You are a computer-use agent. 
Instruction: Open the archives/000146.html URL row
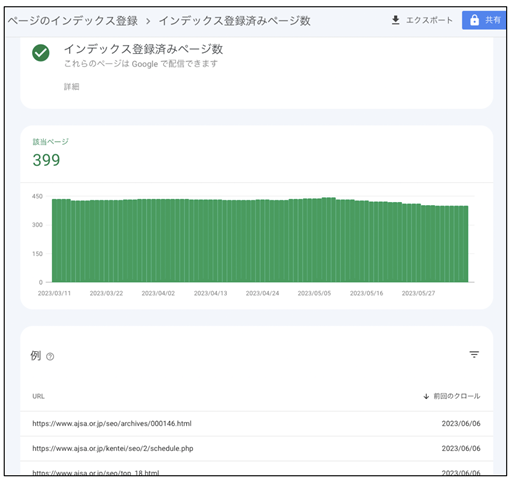[256, 424]
